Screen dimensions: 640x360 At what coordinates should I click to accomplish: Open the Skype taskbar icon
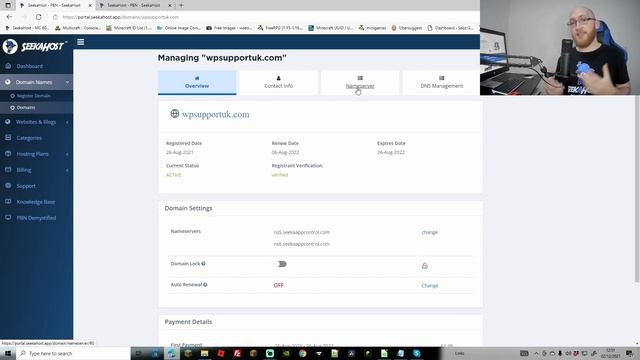417,353
